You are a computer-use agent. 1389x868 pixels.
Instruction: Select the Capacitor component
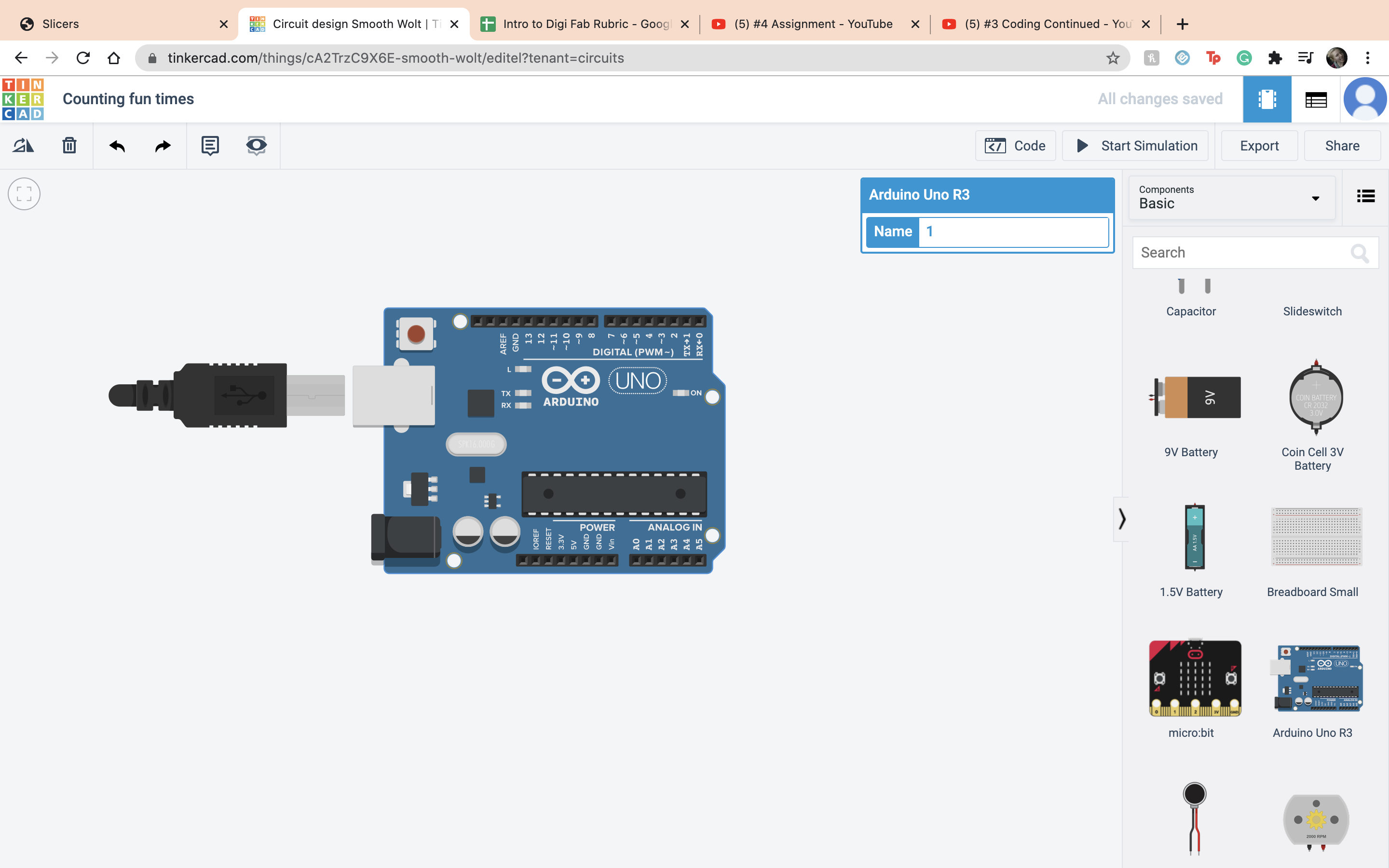1191,298
